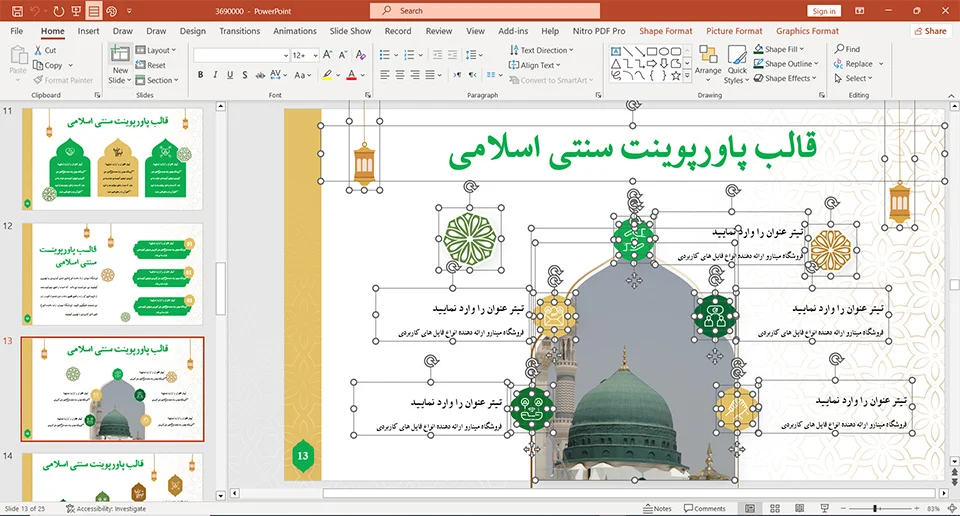Switch to Slide Sorter view

coord(774,508)
